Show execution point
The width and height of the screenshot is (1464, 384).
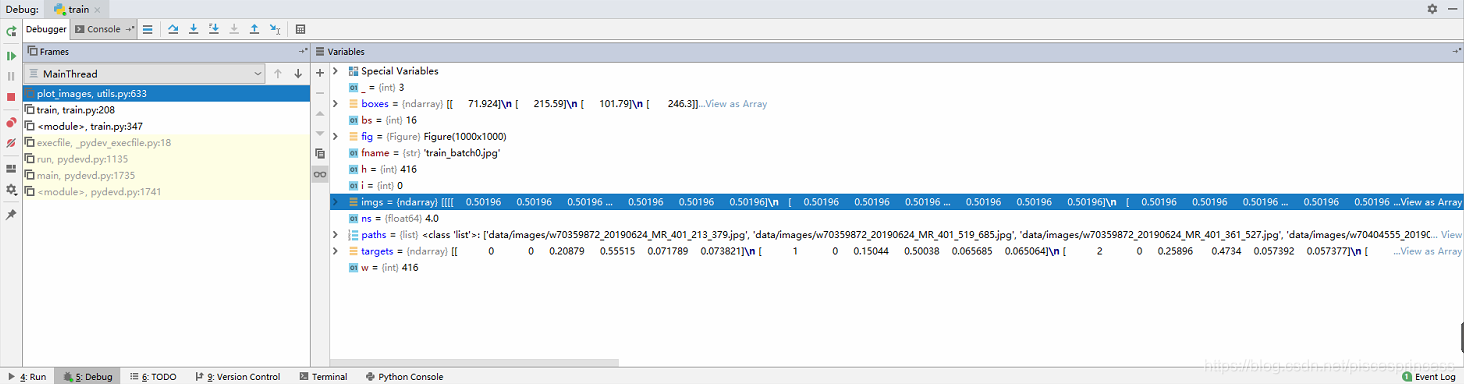tap(148, 29)
